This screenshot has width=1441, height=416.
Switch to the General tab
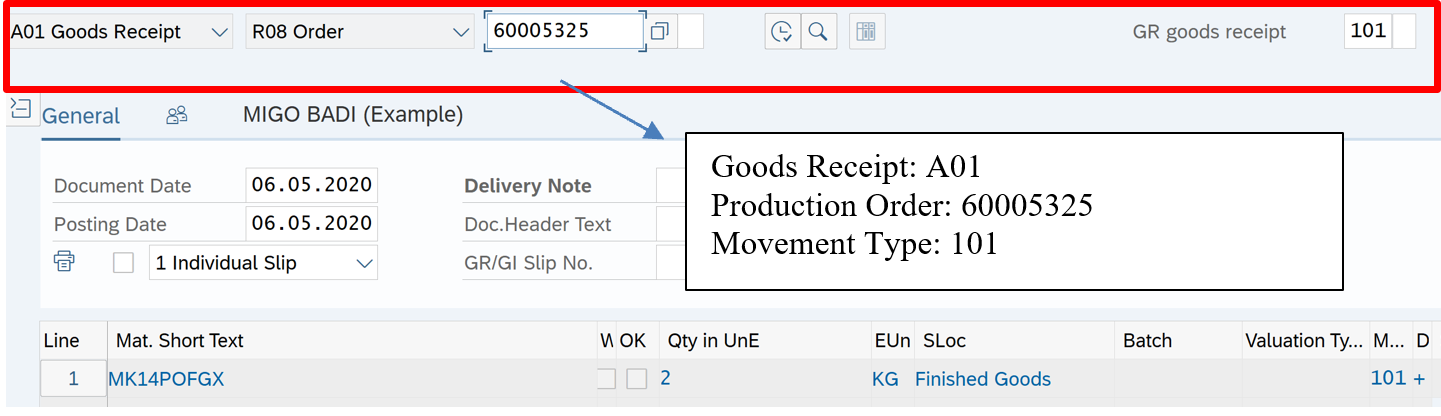coord(81,116)
